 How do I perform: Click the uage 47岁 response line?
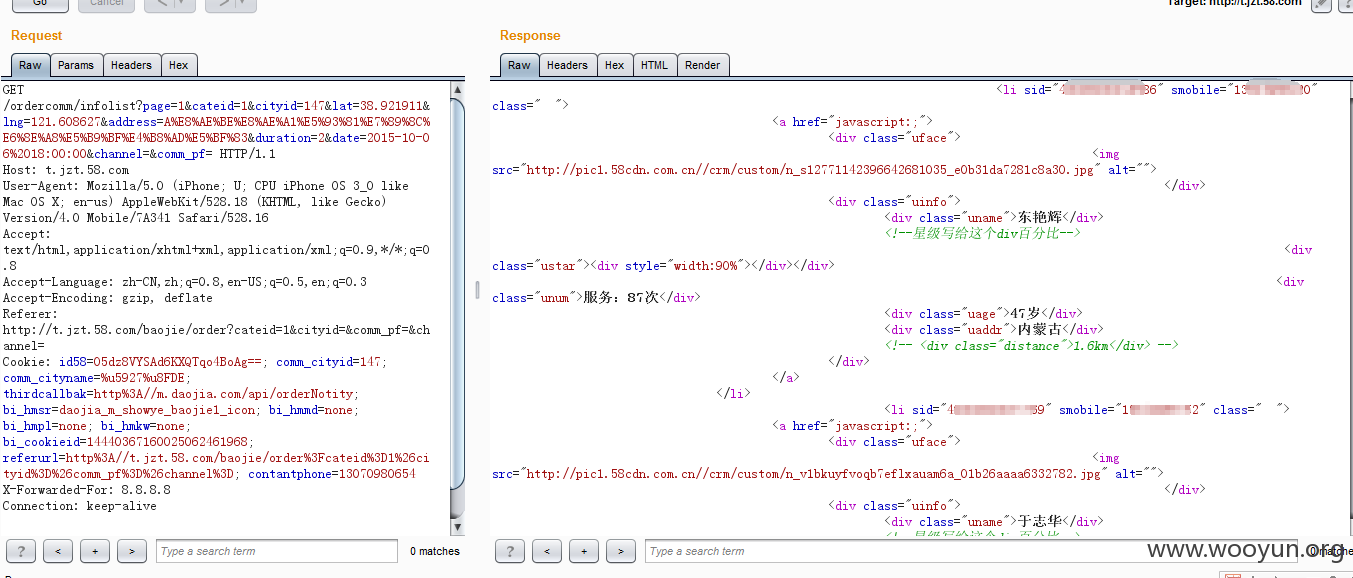tap(984, 313)
